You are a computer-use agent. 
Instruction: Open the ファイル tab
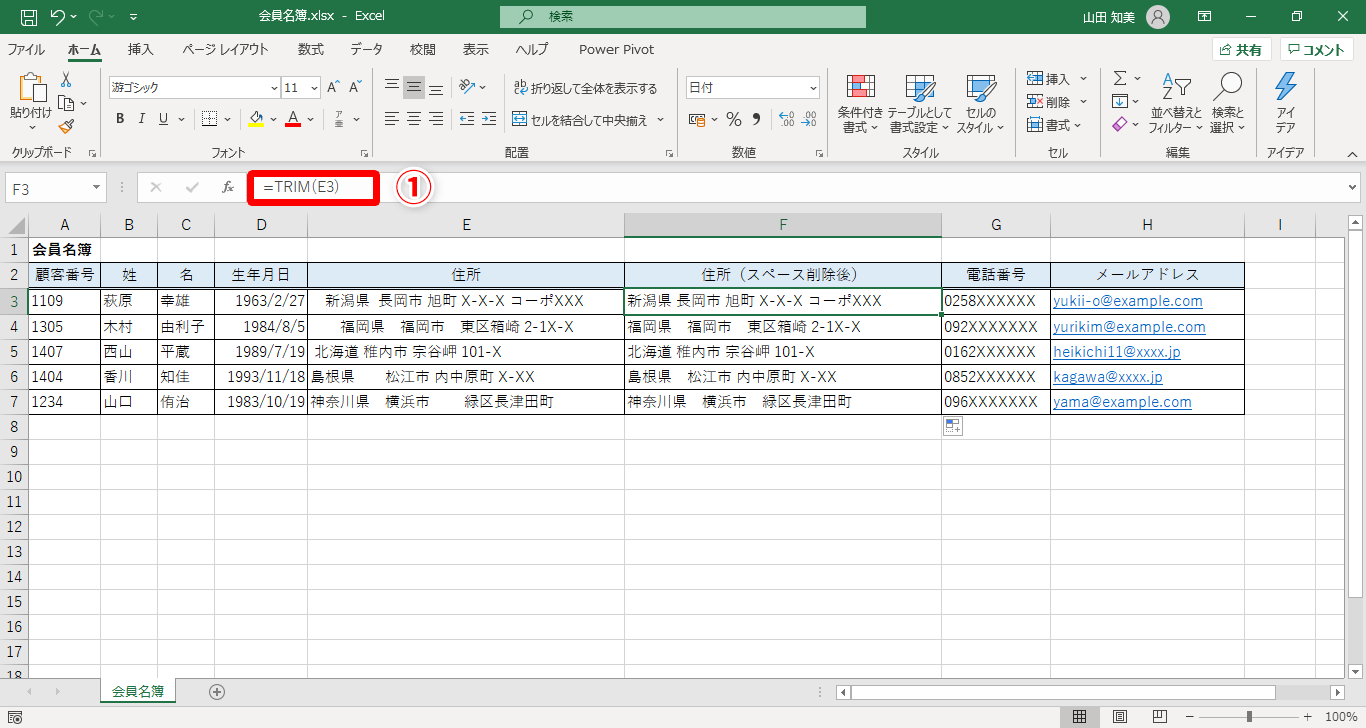click(26, 50)
